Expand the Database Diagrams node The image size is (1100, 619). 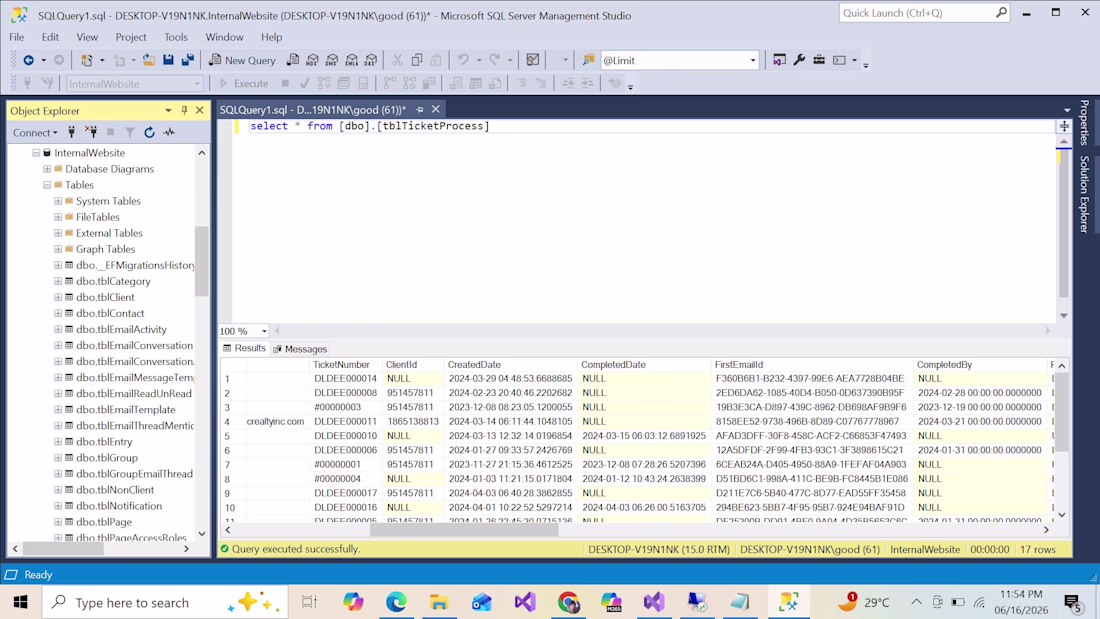point(47,169)
